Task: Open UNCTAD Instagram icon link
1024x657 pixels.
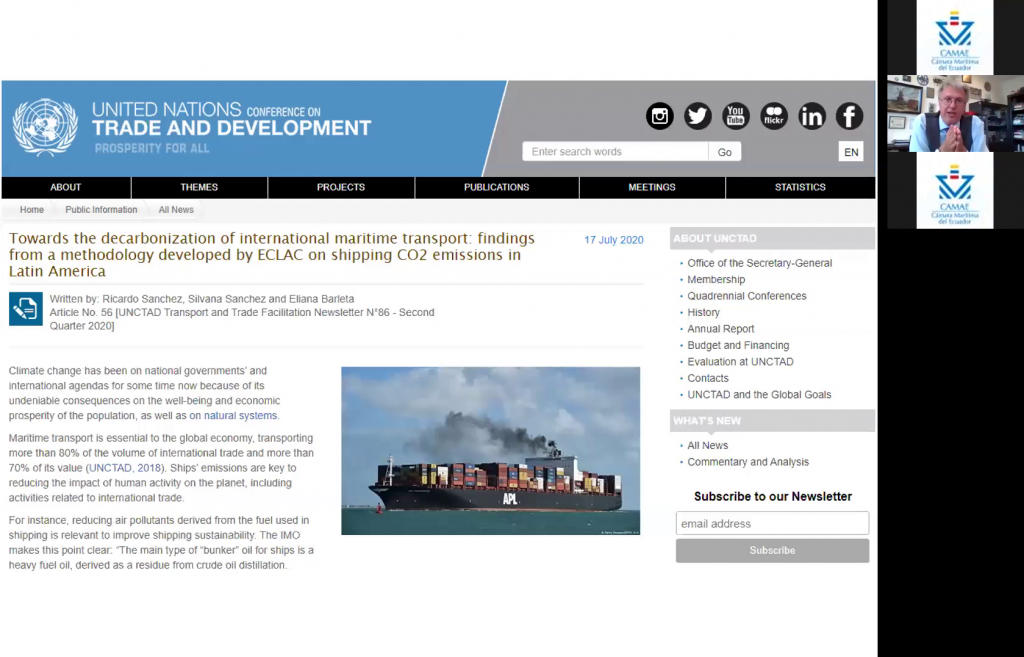Action: [660, 116]
